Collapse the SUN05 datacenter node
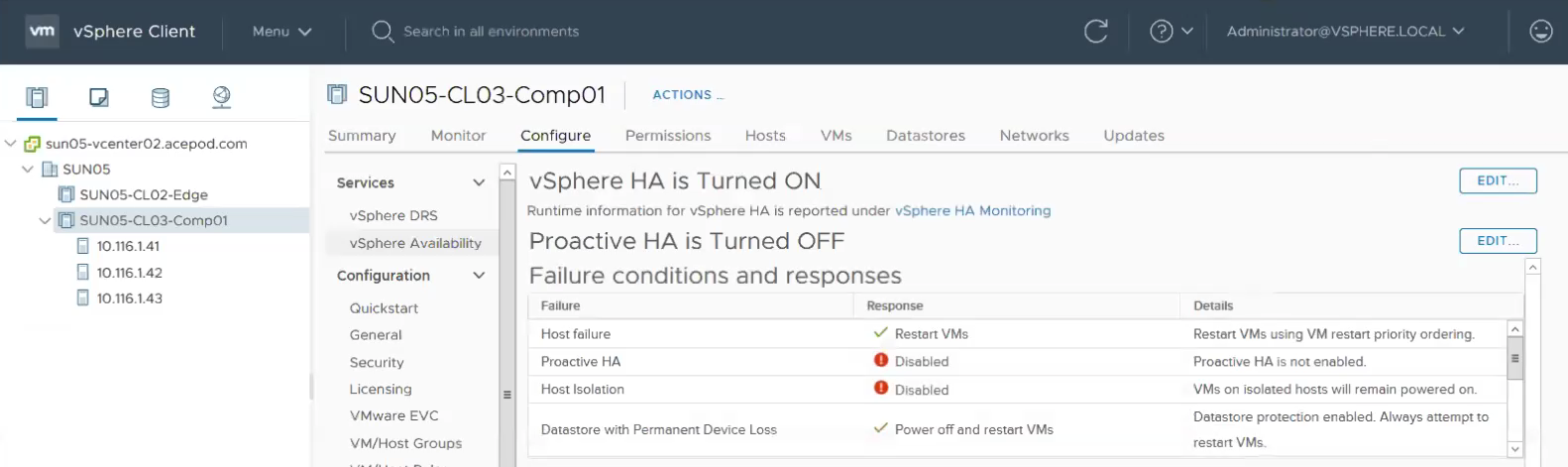Image resolution: width=1568 pixels, height=467 pixels. click(x=28, y=170)
